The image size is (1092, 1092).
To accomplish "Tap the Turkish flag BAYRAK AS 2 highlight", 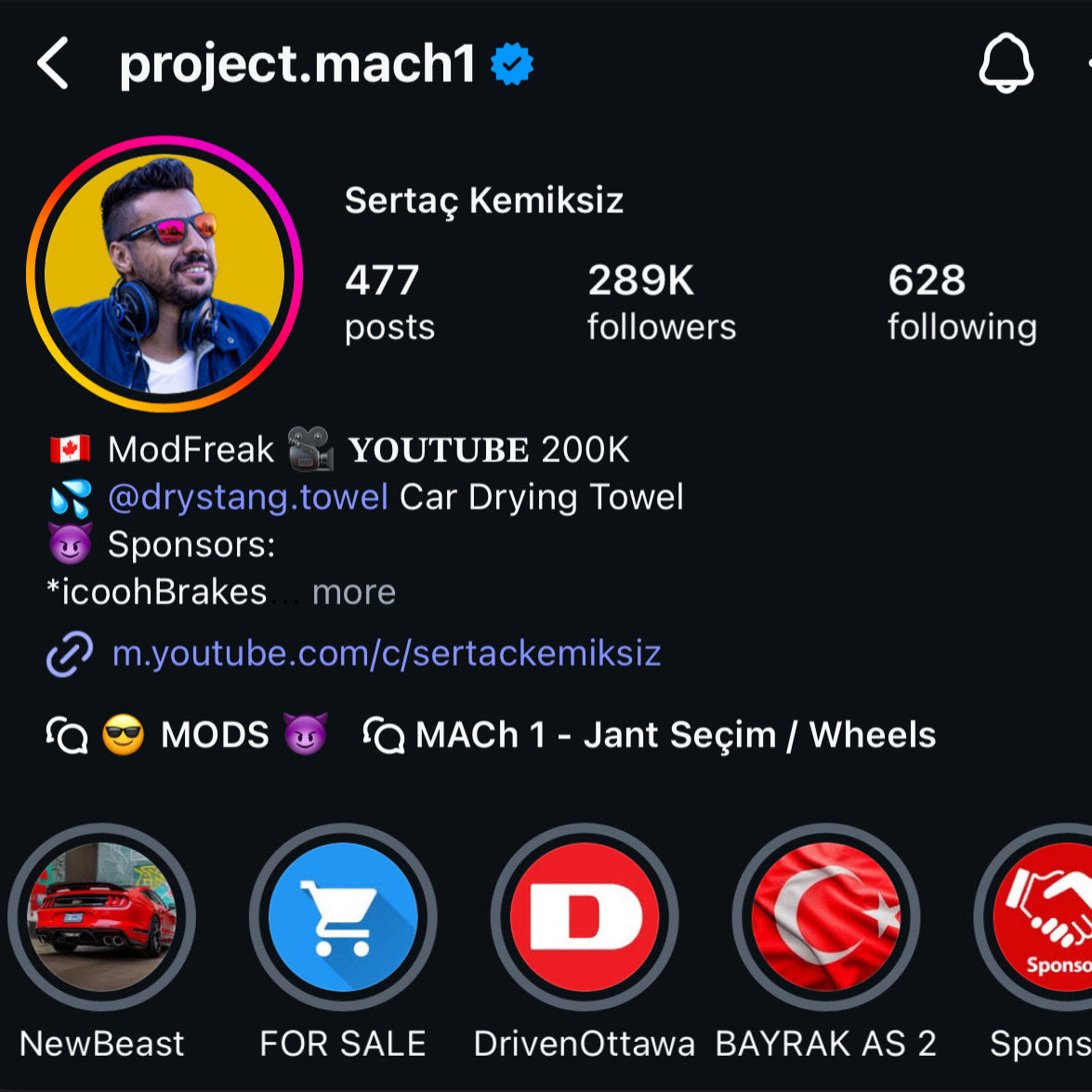I will [x=825, y=916].
